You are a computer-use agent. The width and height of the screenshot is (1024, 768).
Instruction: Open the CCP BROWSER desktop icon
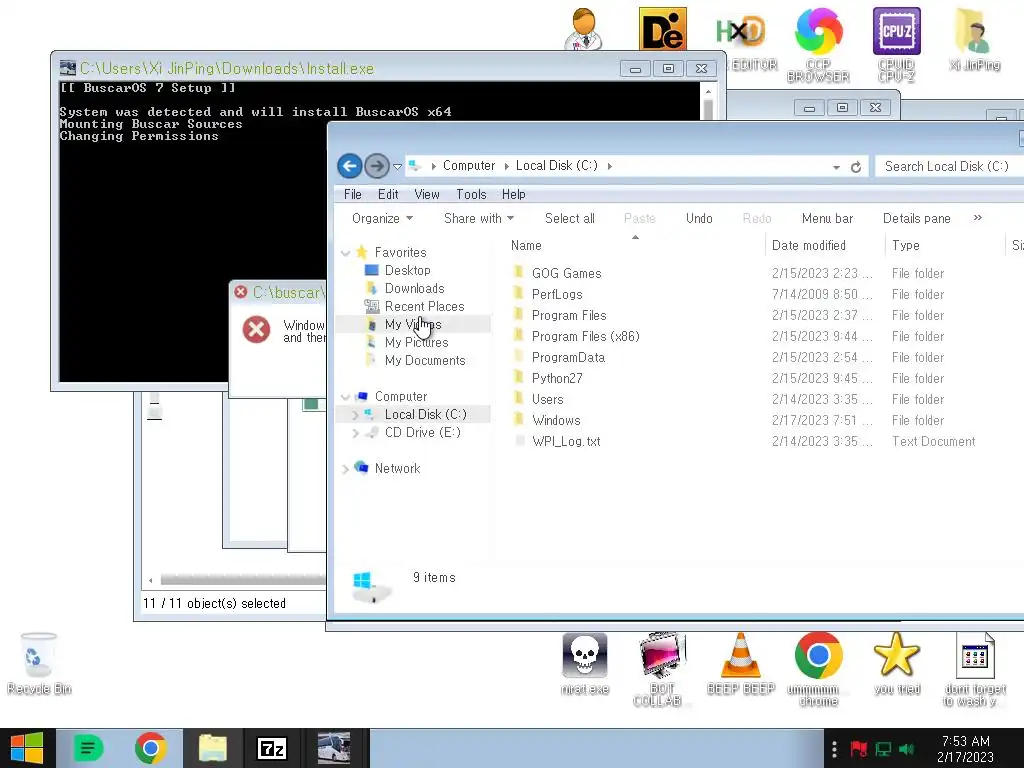(x=818, y=44)
